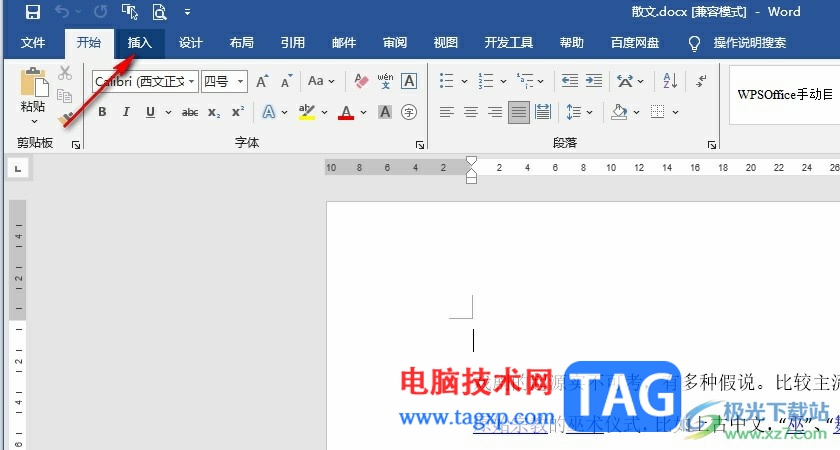Switch to the 开发工具 tab
The width and height of the screenshot is (840, 450).
coord(509,43)
